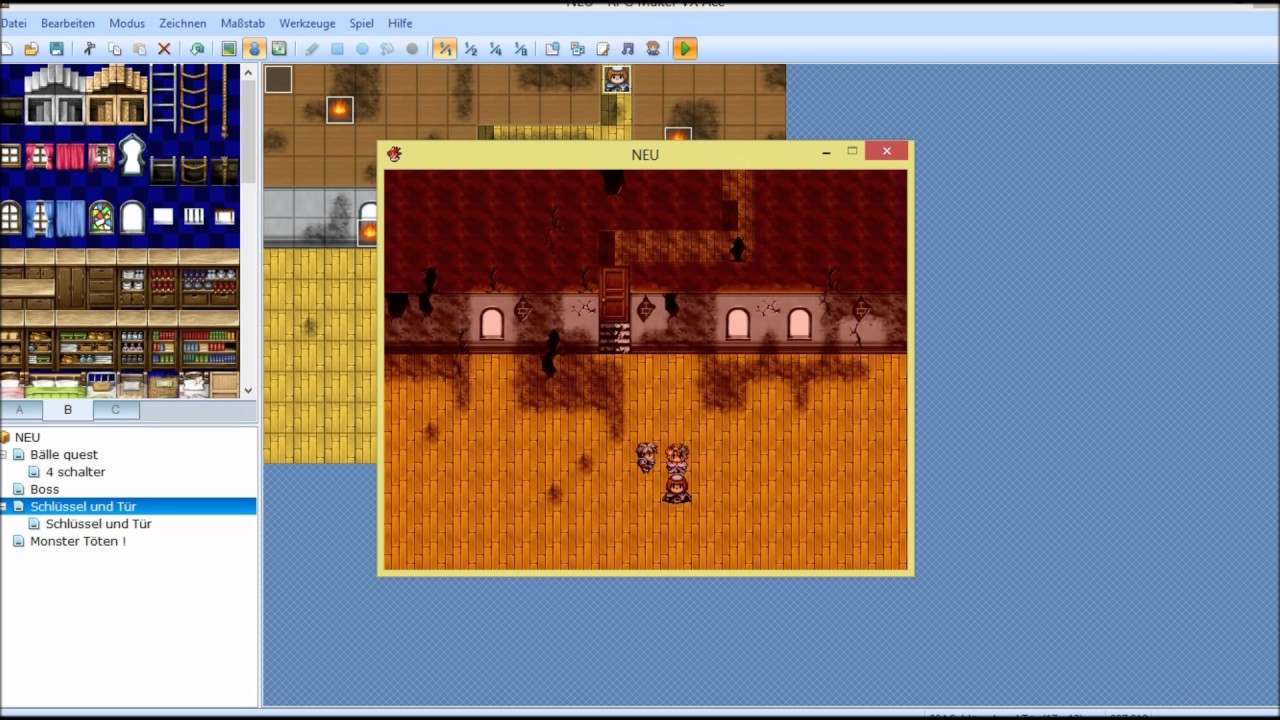Open the Spiel menu
Screen dimensions: 1280x720
click(361, 23)
